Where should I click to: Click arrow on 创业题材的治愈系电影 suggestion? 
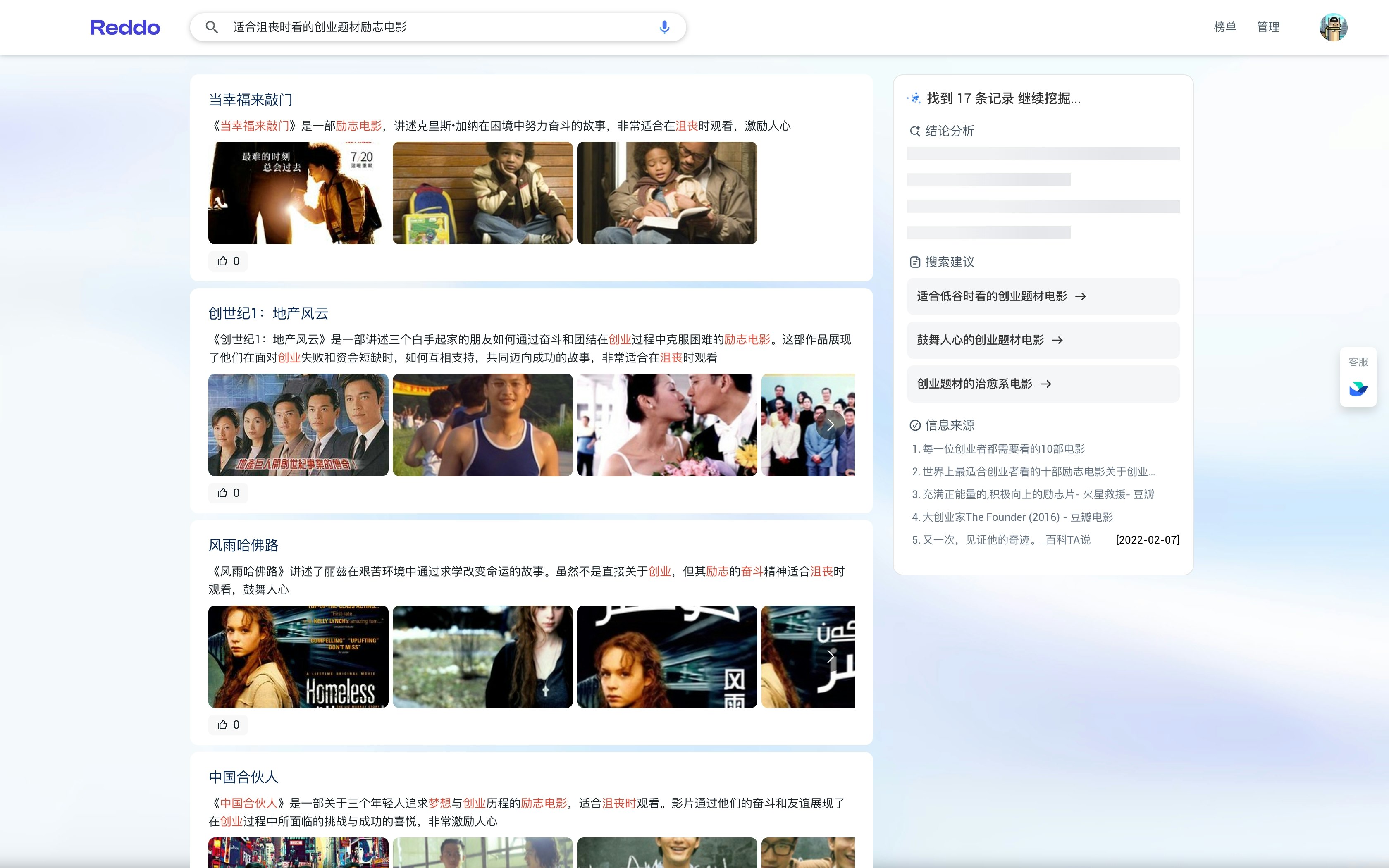1046,384
